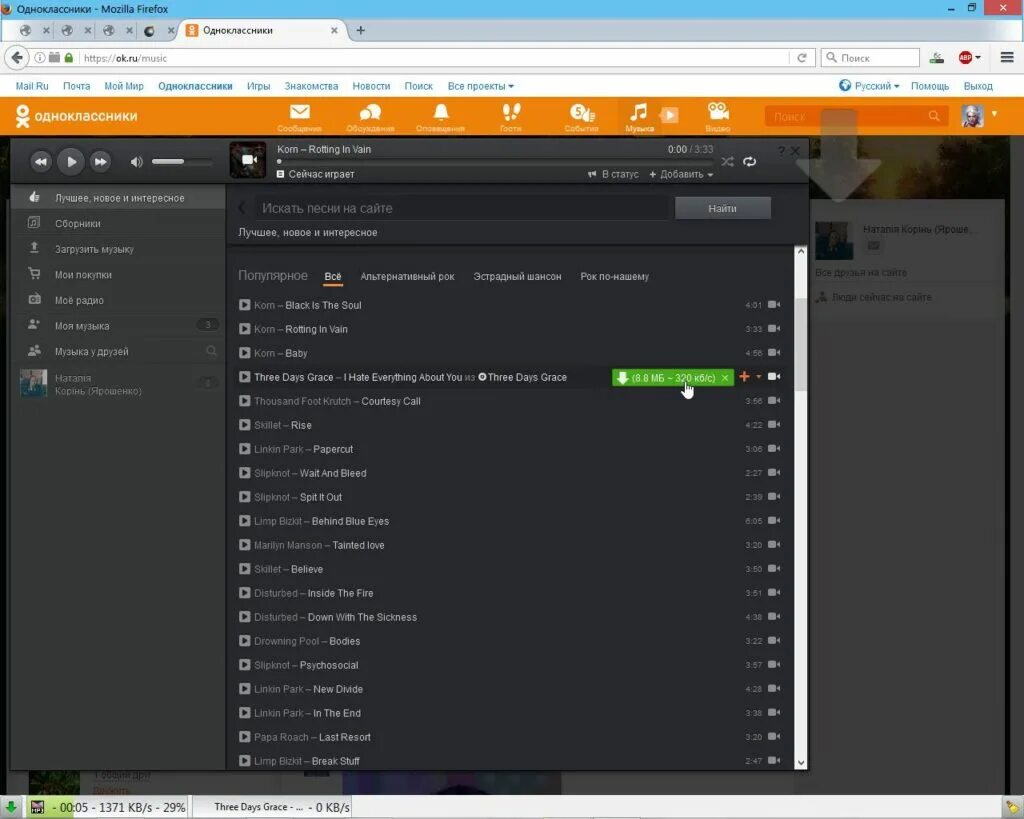The width and height of the screenshot is (1024, 819).
Task: Play Korn – Baby track
Action: click(244, 353)
